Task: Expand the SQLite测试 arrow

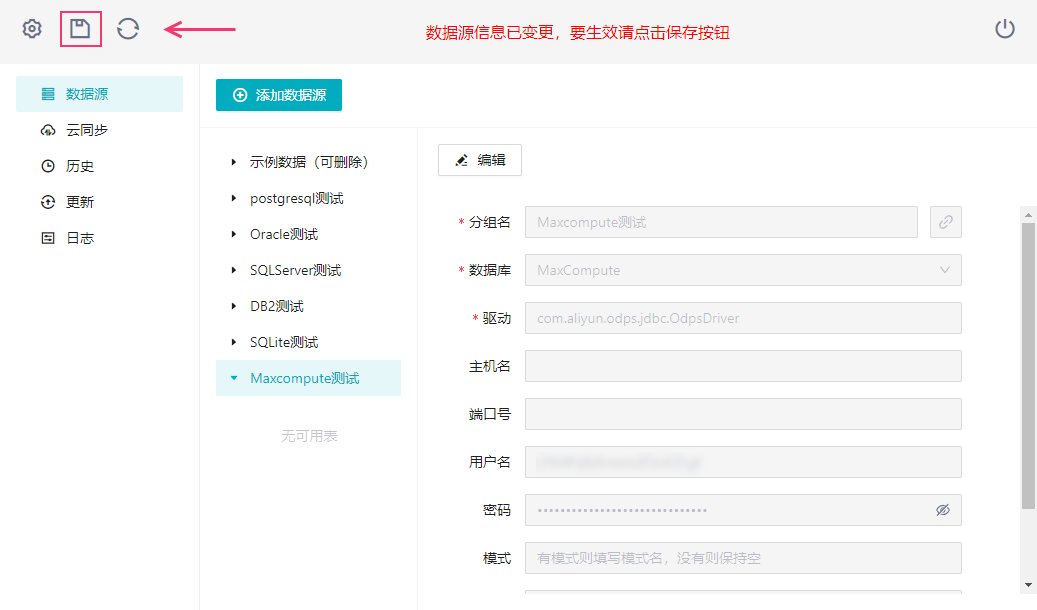Action: pos(233,342)
